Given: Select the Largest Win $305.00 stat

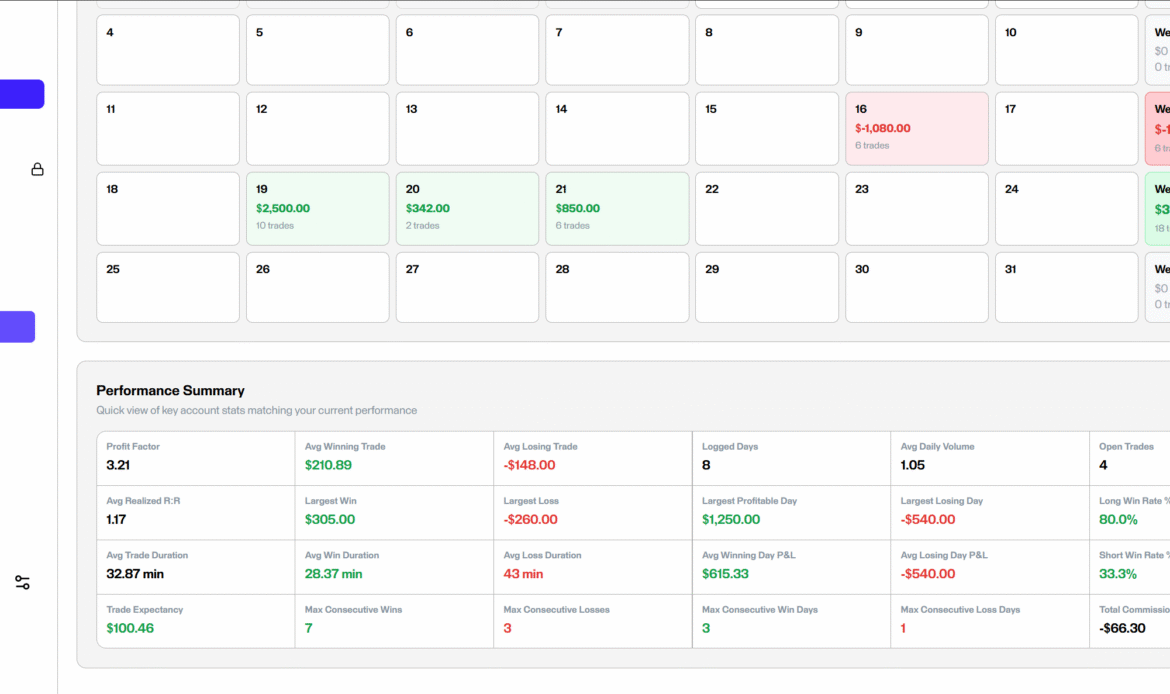Looking at the screenshot, I should coord(393,512).
